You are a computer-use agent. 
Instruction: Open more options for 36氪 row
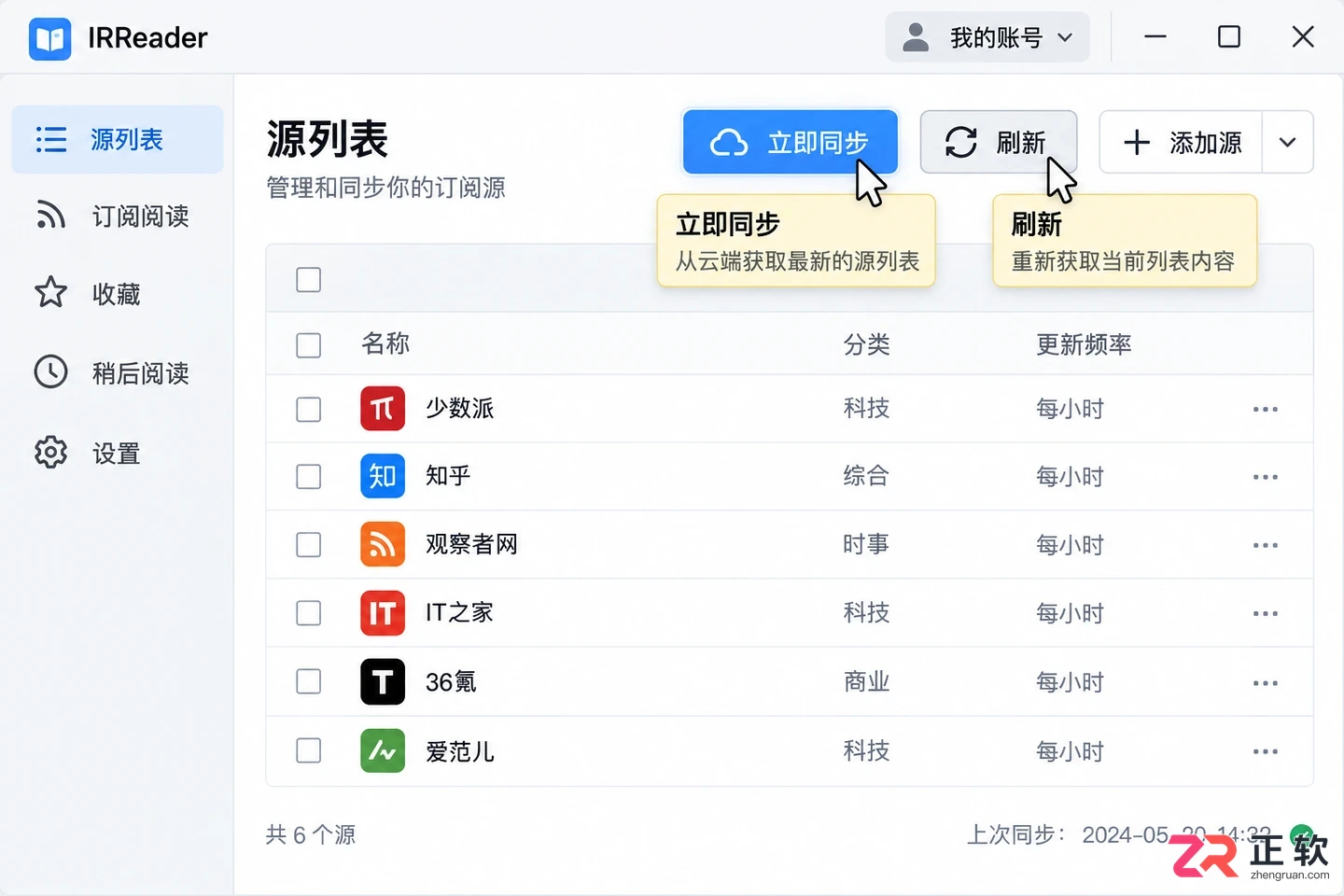tap(1266, 683)
